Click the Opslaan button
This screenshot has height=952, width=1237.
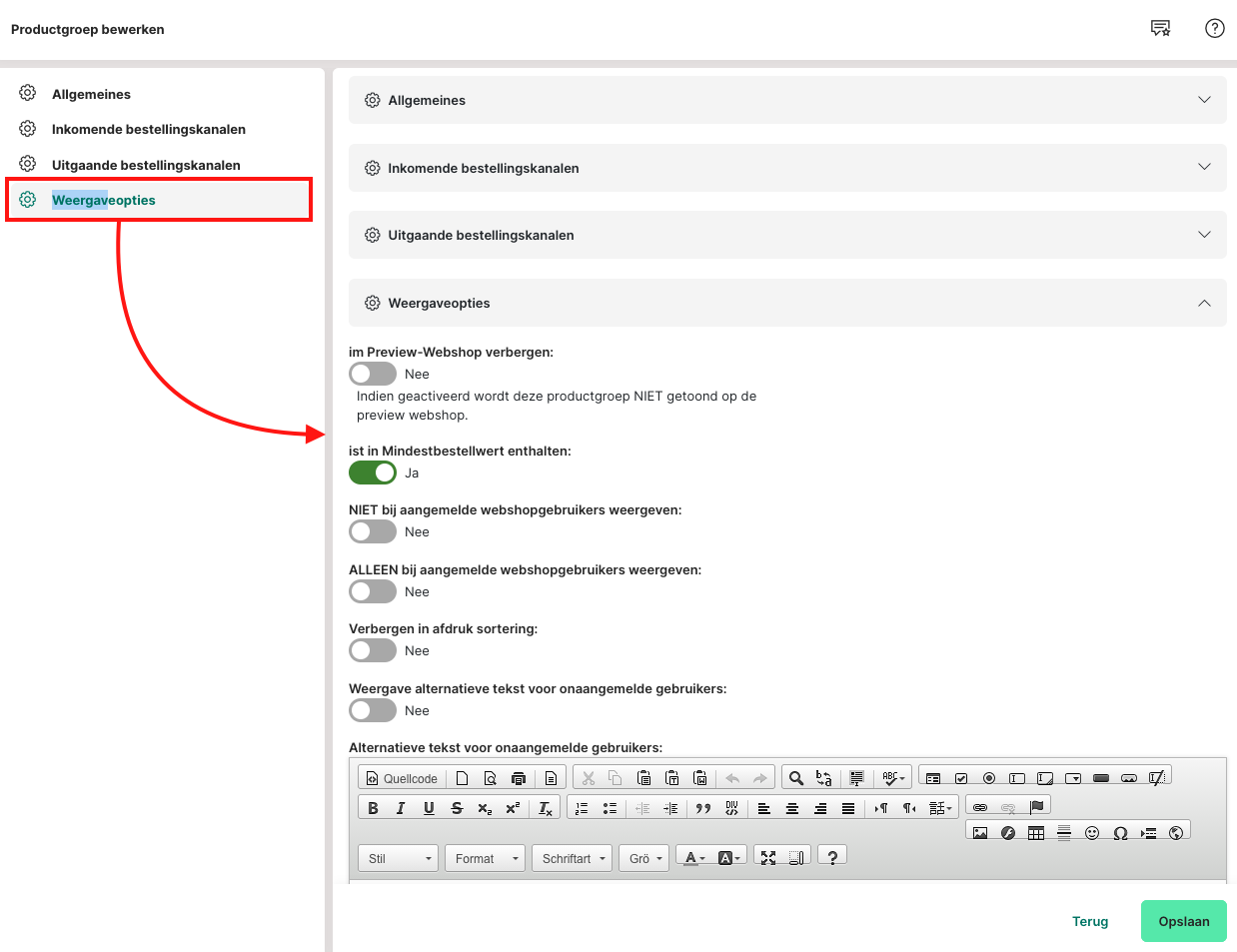(x=1183, y=921)
